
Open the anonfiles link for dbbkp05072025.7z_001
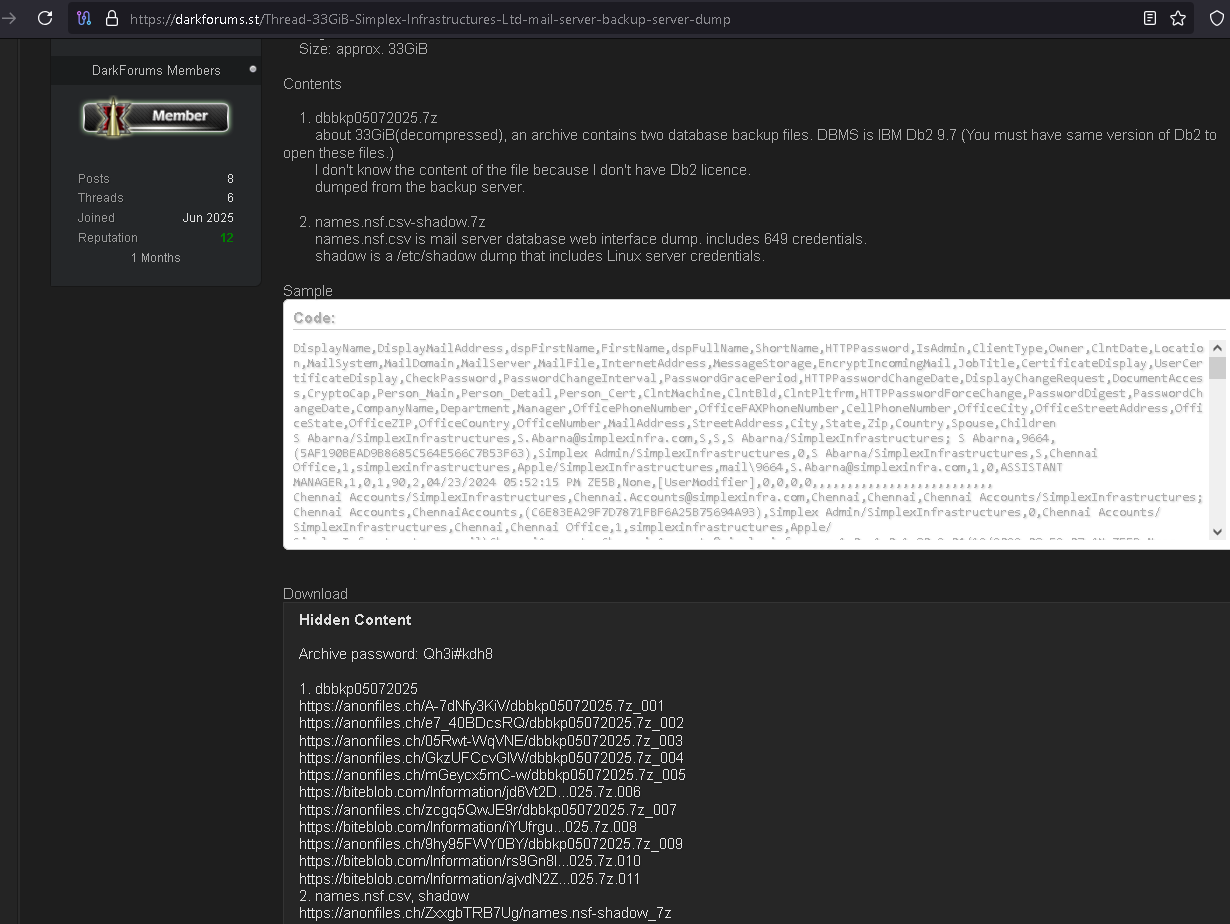(x=481, y=705)
